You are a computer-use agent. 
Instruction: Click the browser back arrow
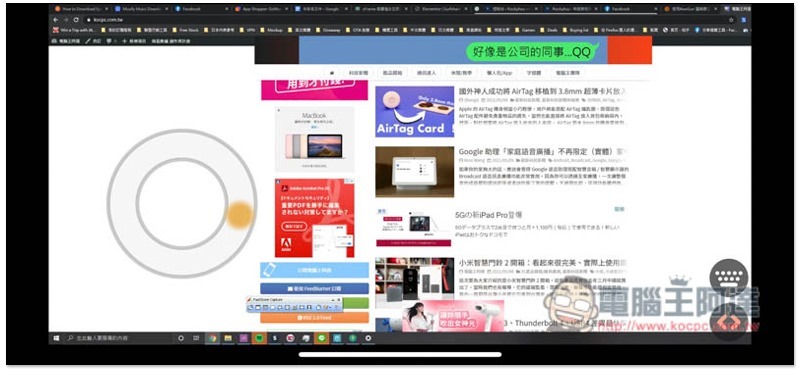pyautogui.click(x=56, y=19)
